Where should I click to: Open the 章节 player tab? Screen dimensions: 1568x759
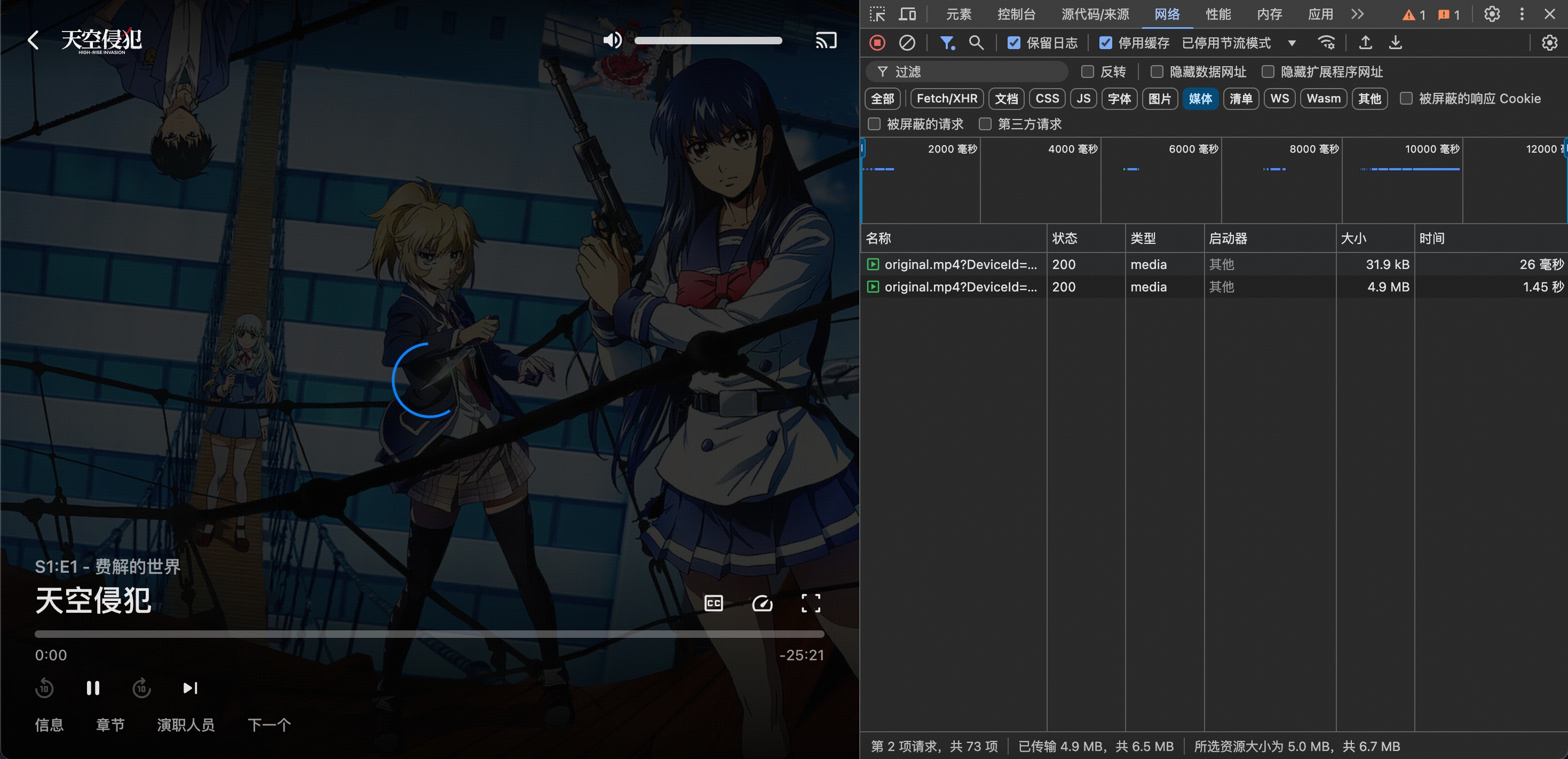click(x=110, y=724)
